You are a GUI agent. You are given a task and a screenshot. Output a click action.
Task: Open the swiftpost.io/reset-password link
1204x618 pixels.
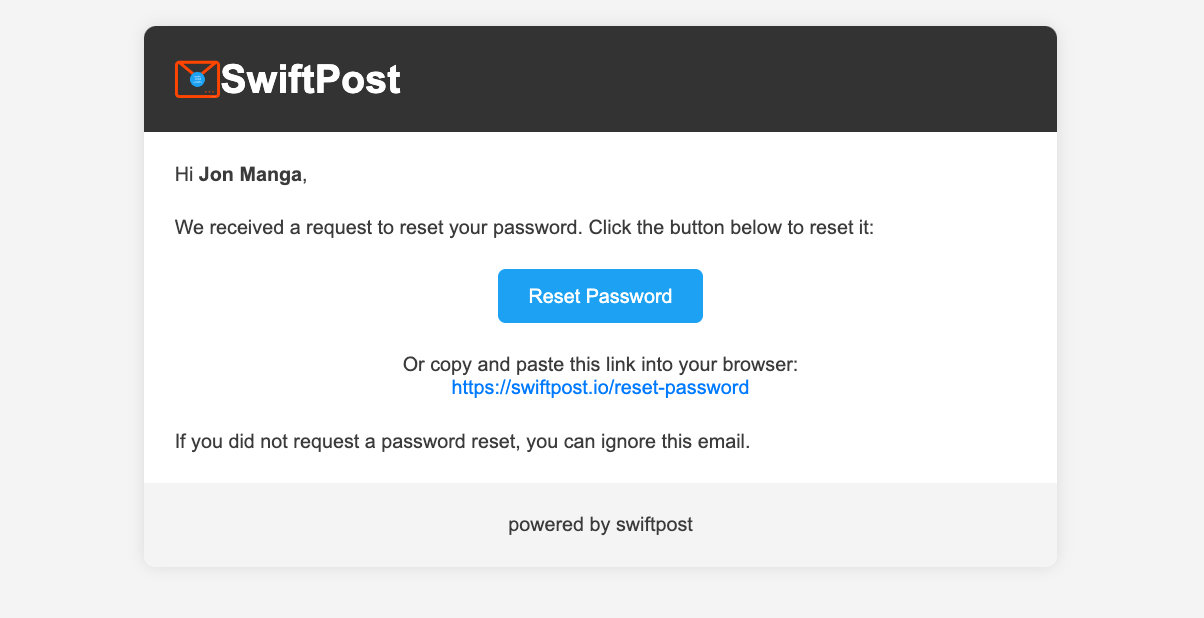pos(600,387)
